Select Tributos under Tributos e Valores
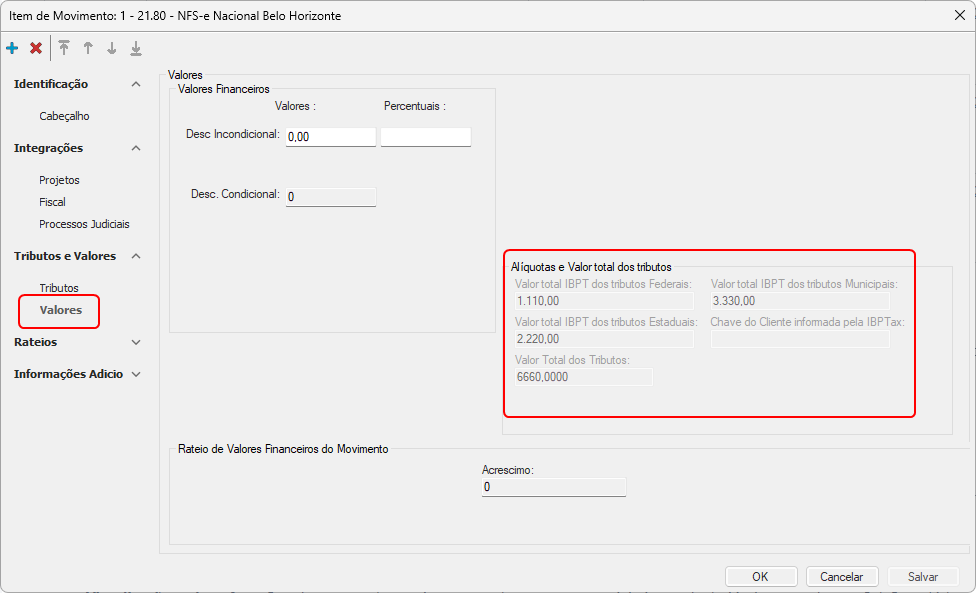Screen dimensions: 976x593 tap(58, 288)
